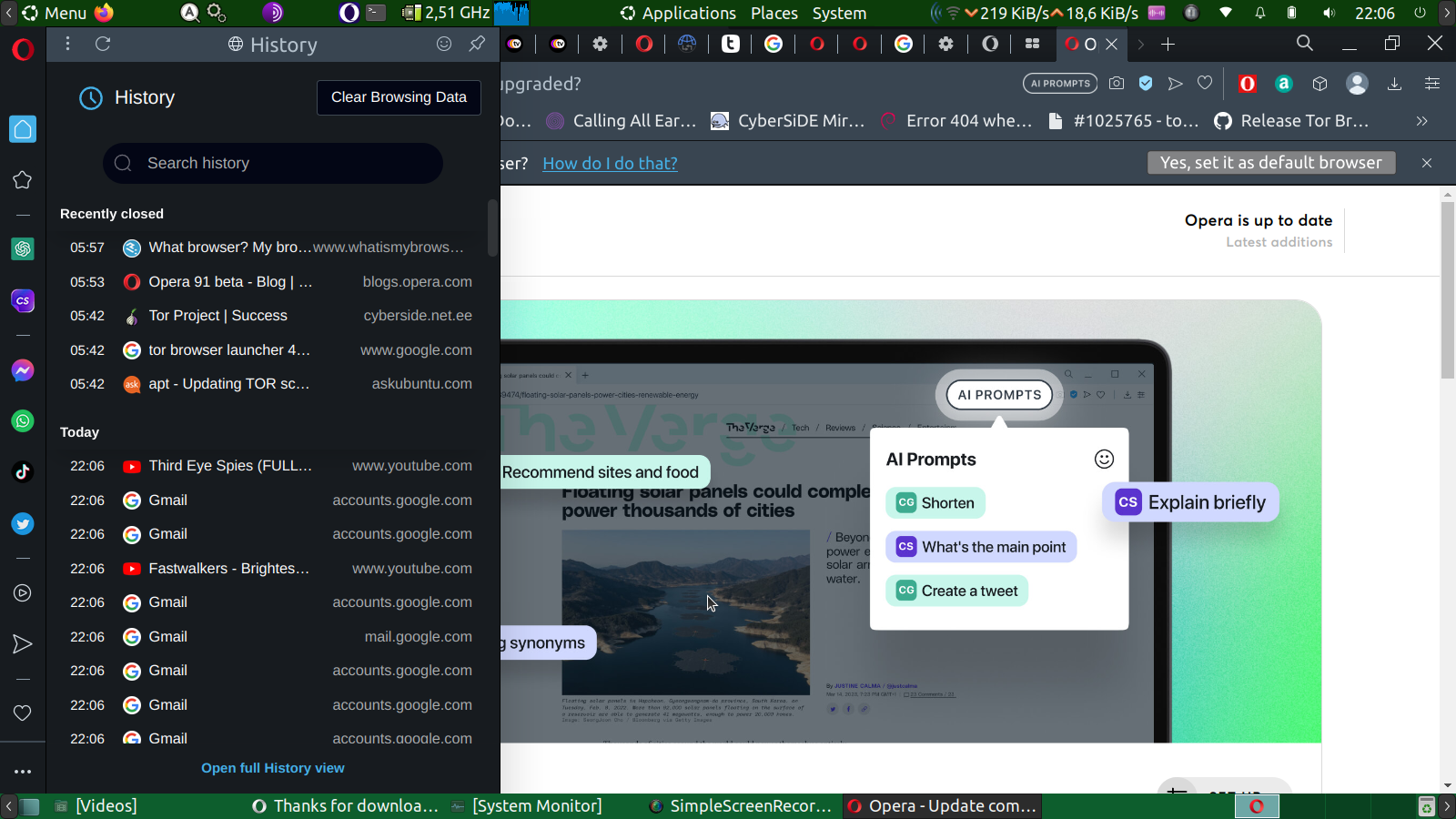The image size is (1456, 819).
Task: Add page to bookmarks with heart icon
Action: [x=1205, y=83]
